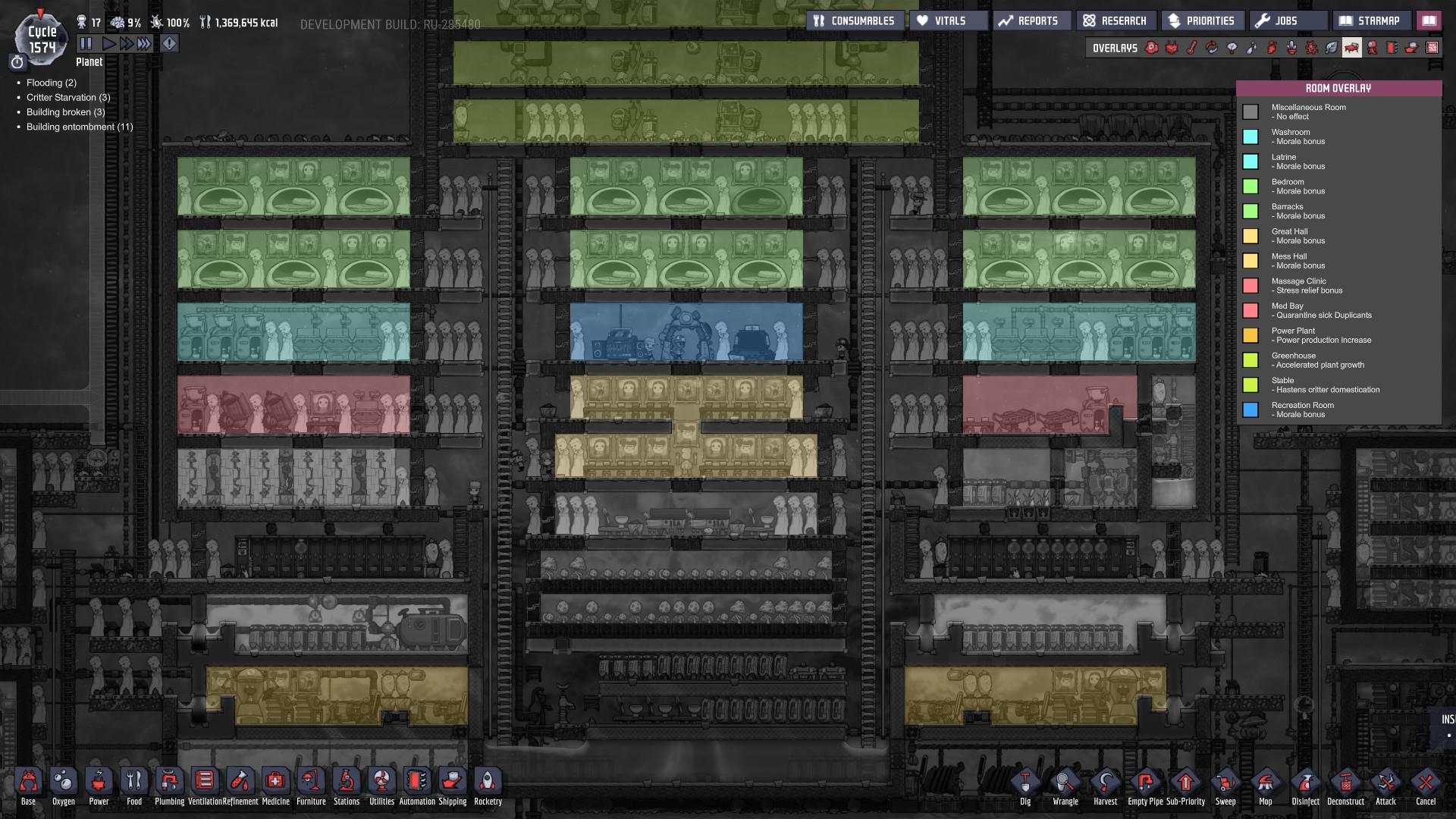
Task: Click the Building entombment (11) alert
Action: click(x=80, y=127)
